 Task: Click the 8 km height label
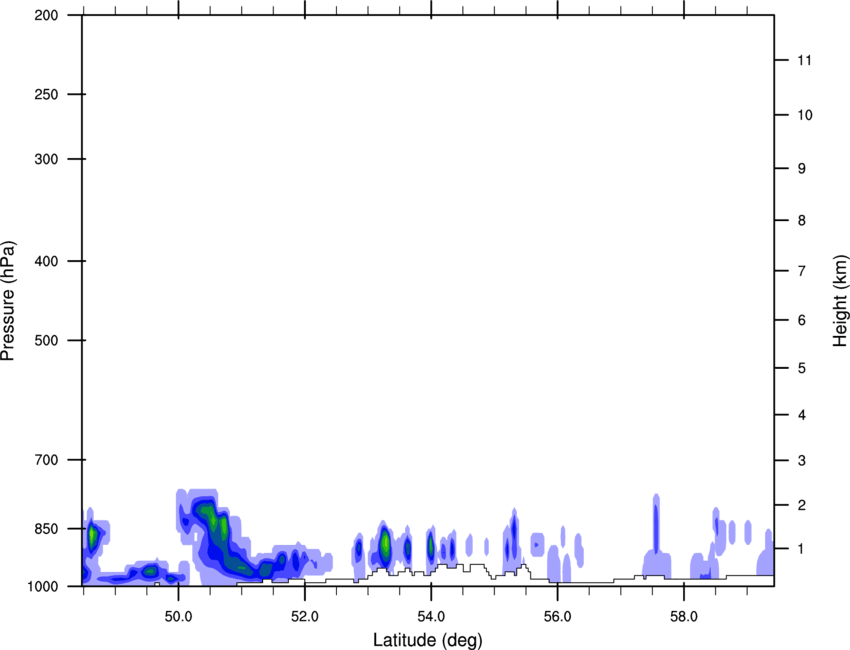point(801,221)
